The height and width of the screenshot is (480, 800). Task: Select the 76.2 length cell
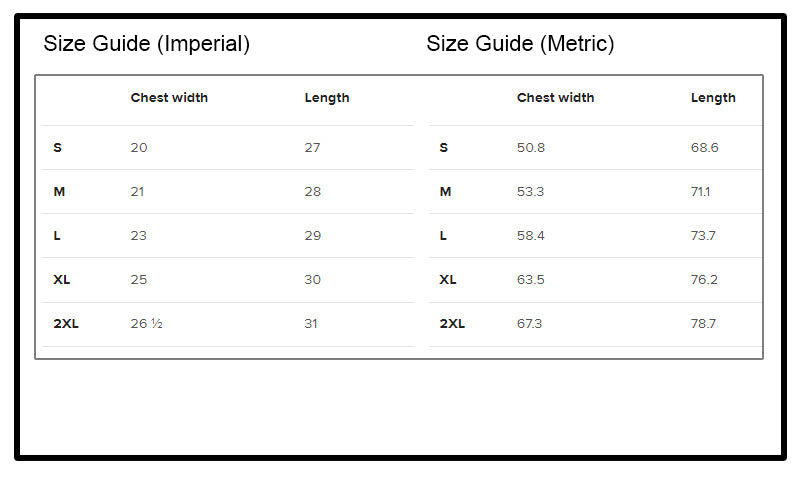(704, 280)
